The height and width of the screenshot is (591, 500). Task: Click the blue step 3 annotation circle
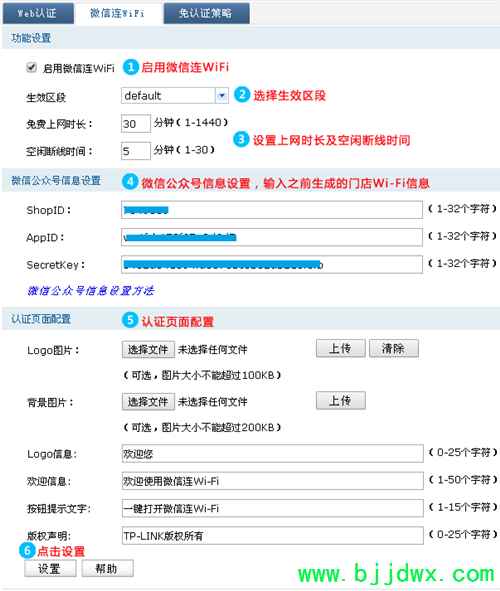coord(241,139)
